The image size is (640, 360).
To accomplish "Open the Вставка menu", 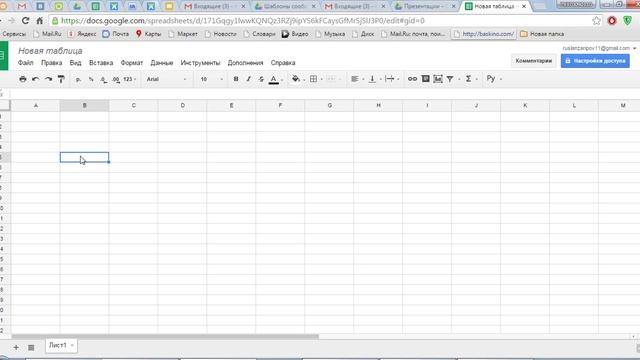I will pyautogui.click(x=101, y=63).
